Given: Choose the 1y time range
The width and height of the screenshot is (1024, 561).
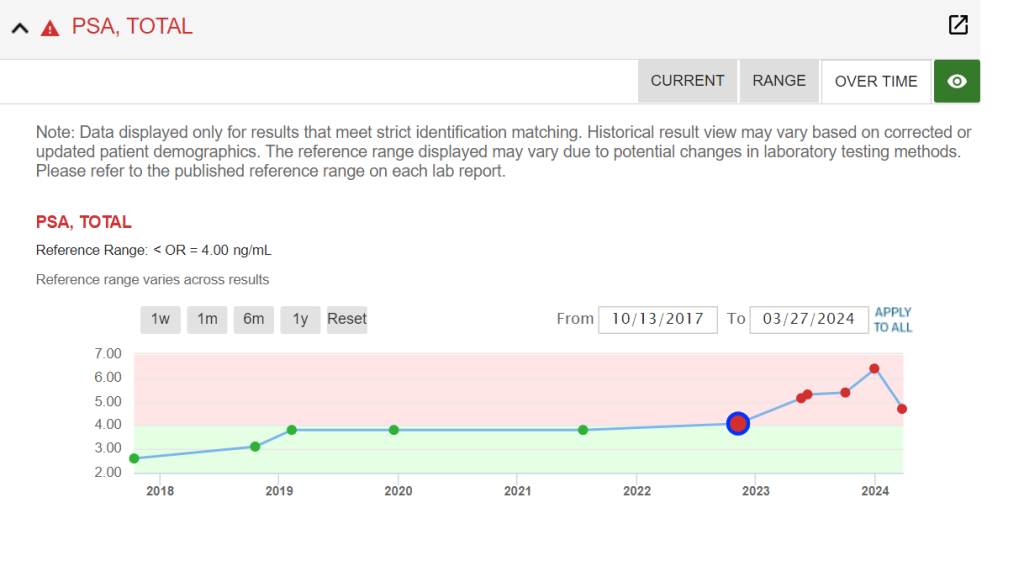Looking at the screenshot, I should pyautogui.click(x=300, y=319).
